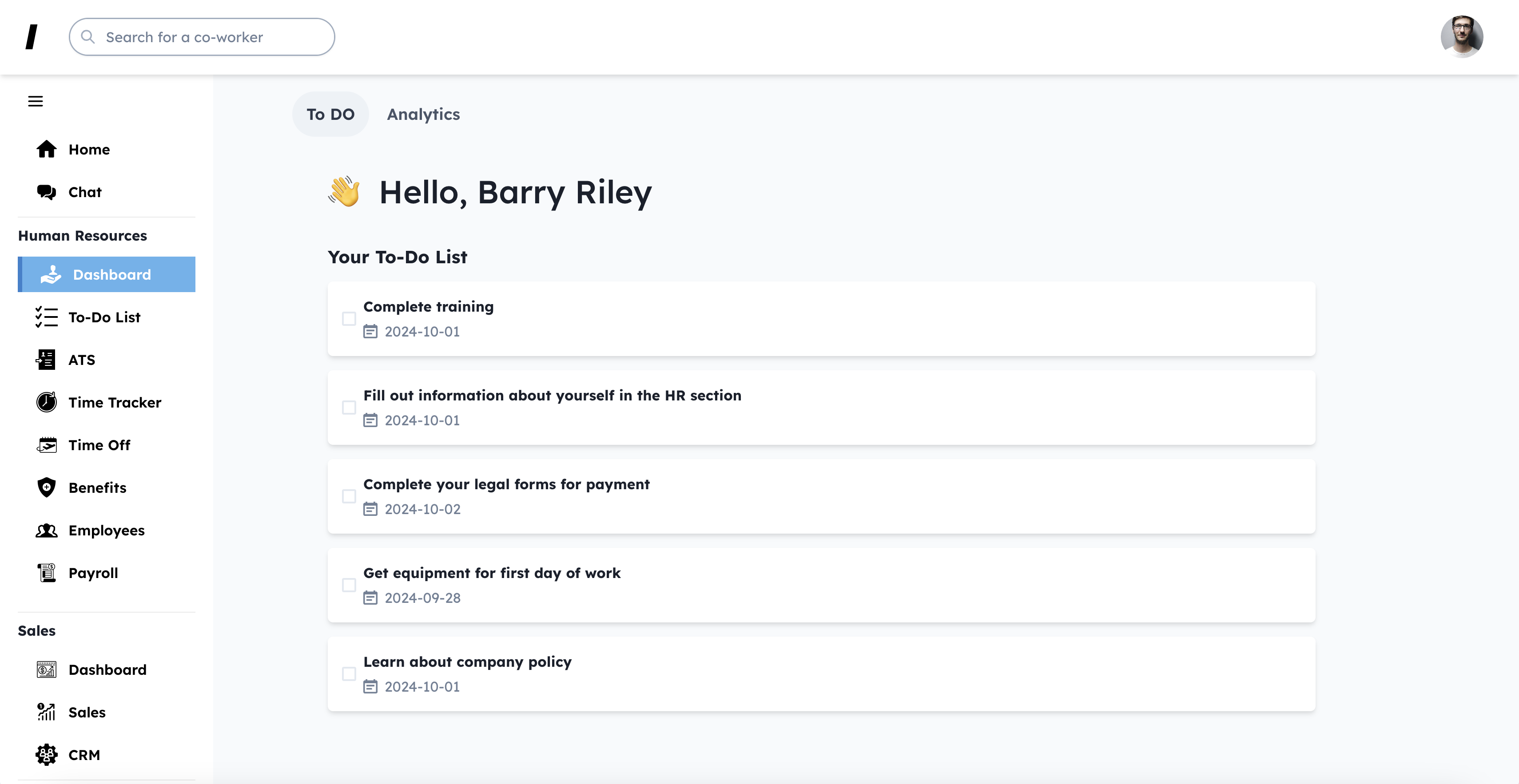Collapse the sidebar with hamburger menu
Screen dimensions: 1519x784
pyautogui.click(x=36, y=101)
